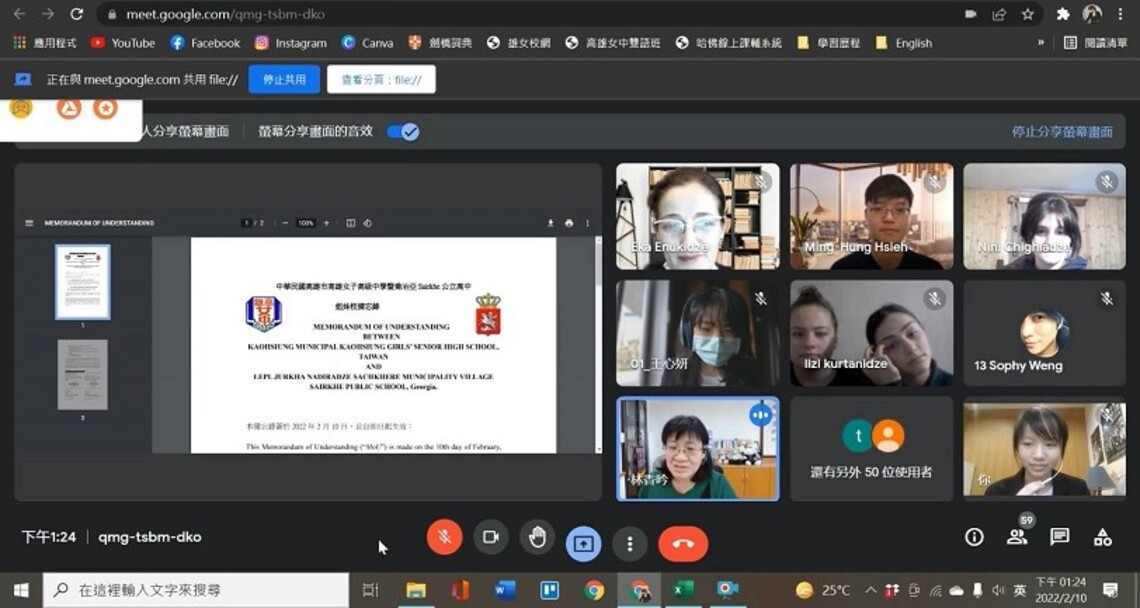Leave the call with red hangup button

tap(683, 543)
